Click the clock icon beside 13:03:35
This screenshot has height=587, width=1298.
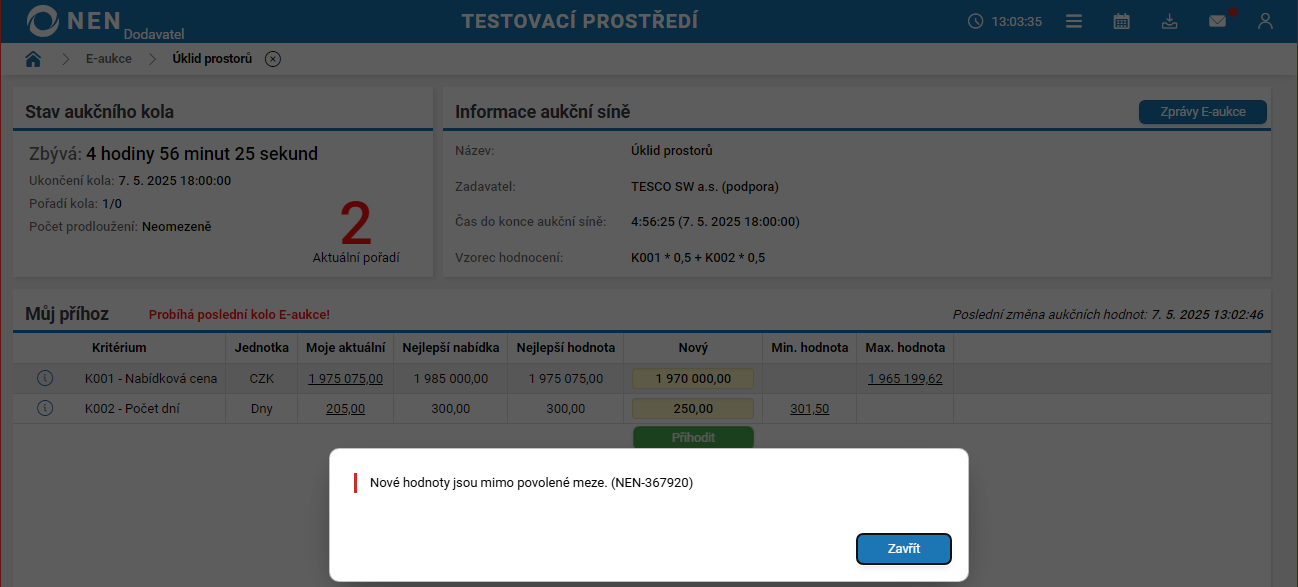[975, 21]
